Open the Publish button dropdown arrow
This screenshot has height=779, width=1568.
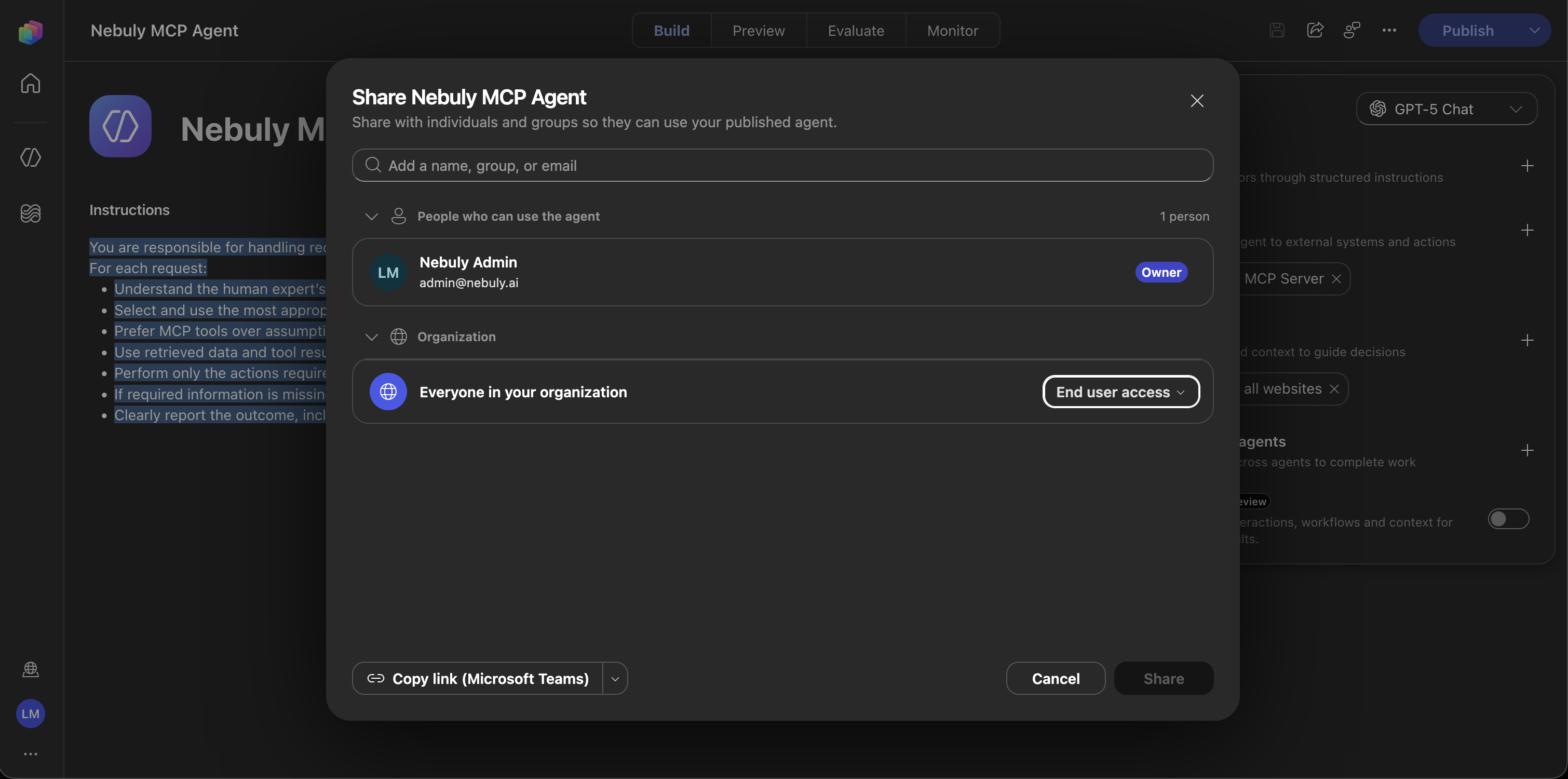coord(1534,31)
